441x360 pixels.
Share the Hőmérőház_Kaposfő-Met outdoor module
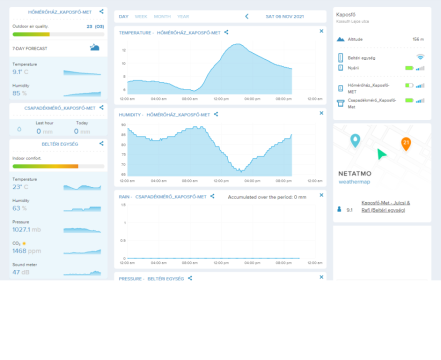(x=101, y=12)
